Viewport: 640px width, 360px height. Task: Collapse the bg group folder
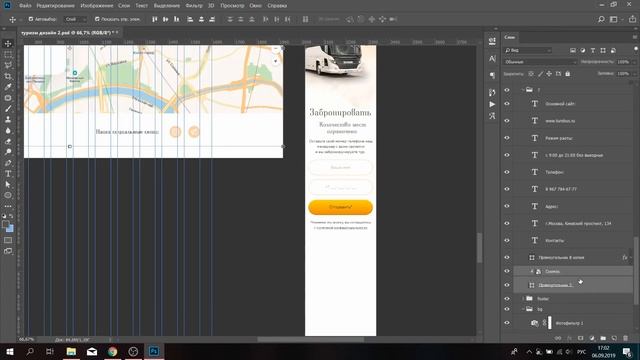click(x=523, y=309)
